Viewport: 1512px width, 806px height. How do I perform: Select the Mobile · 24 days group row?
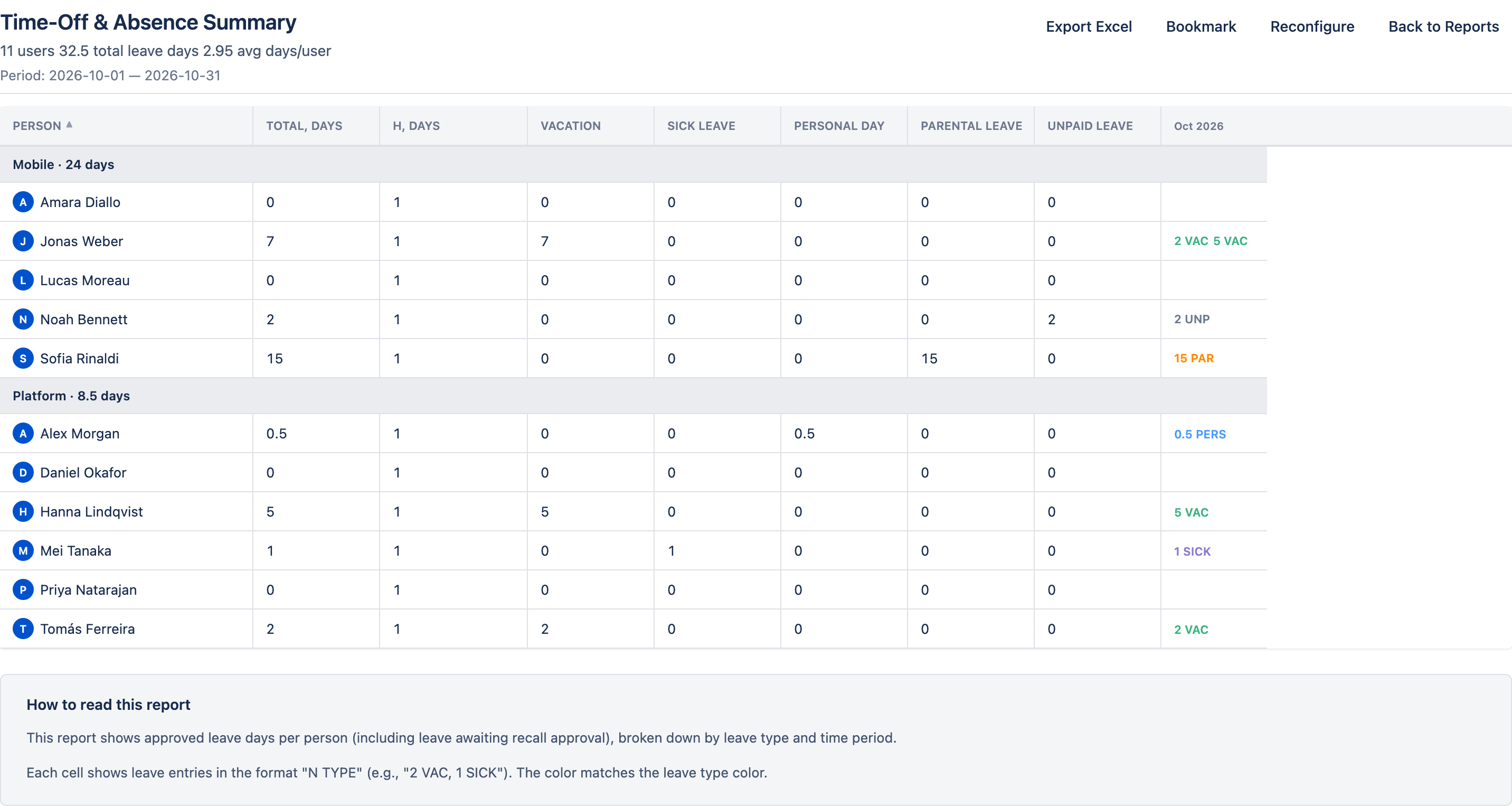pos(634,164)
